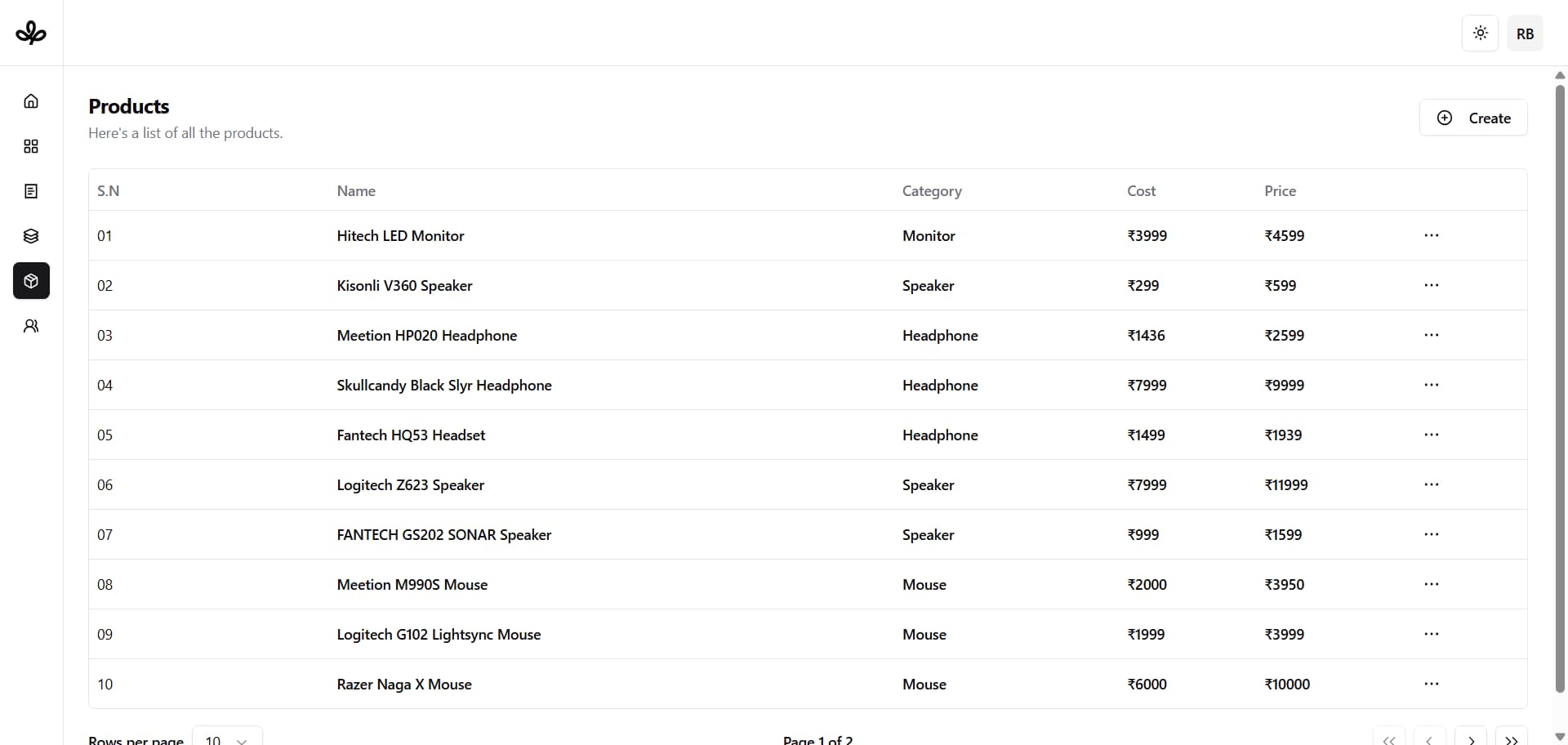1568x745 pixels.
Task: Open the document page icon in sidebar
Action: [x=31, y=191]
